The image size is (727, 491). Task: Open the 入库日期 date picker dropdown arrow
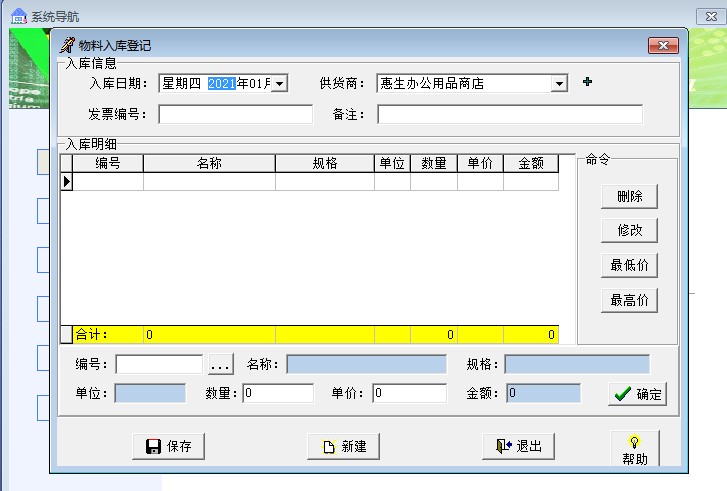[279, 83]
